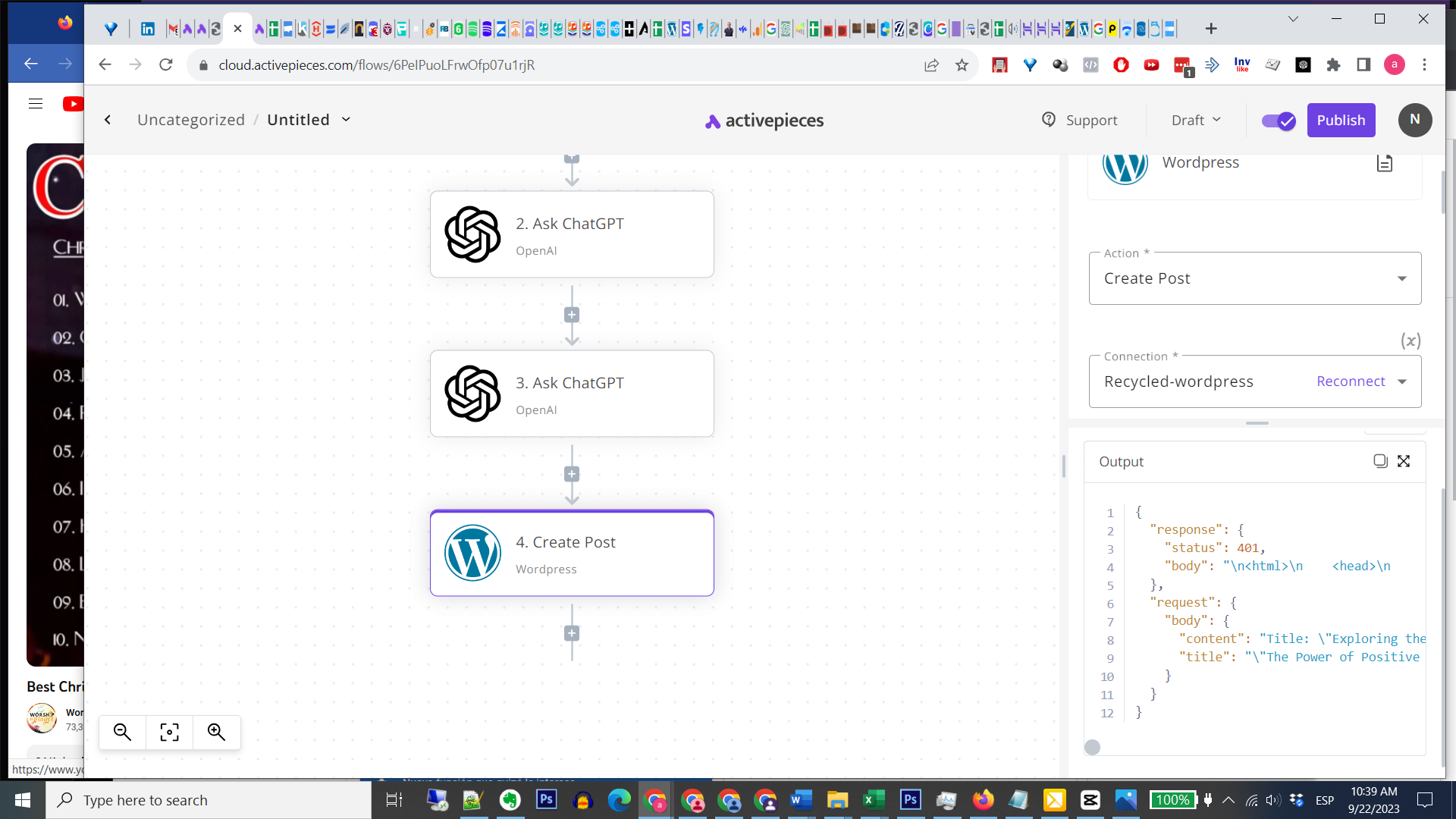This screenshot has height=819, width=1456.
Task: Toggle the flow enabled switch
Action: point(1279,121)
